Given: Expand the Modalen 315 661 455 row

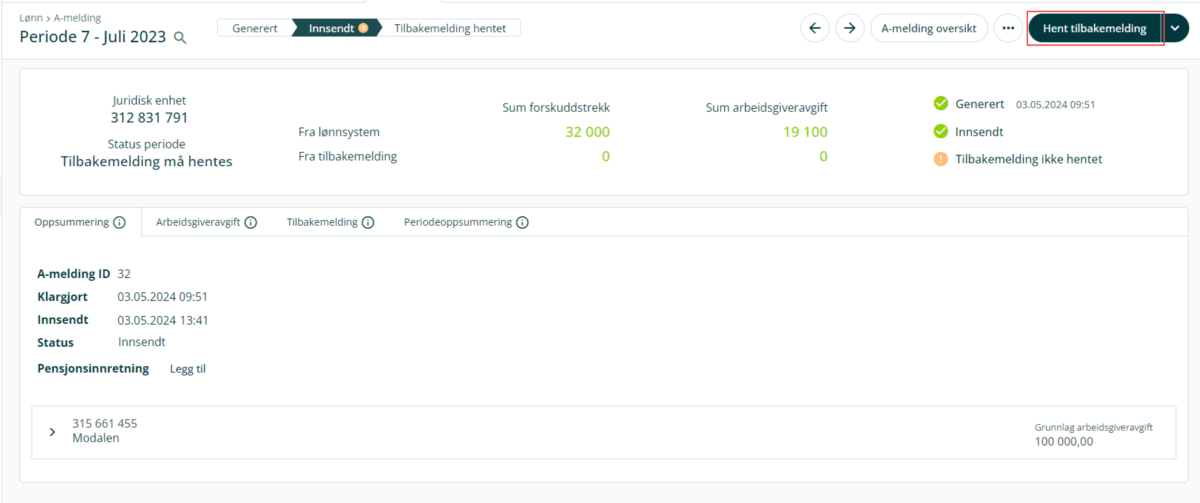Looking at the screenshot, I should tap(52, 431).
